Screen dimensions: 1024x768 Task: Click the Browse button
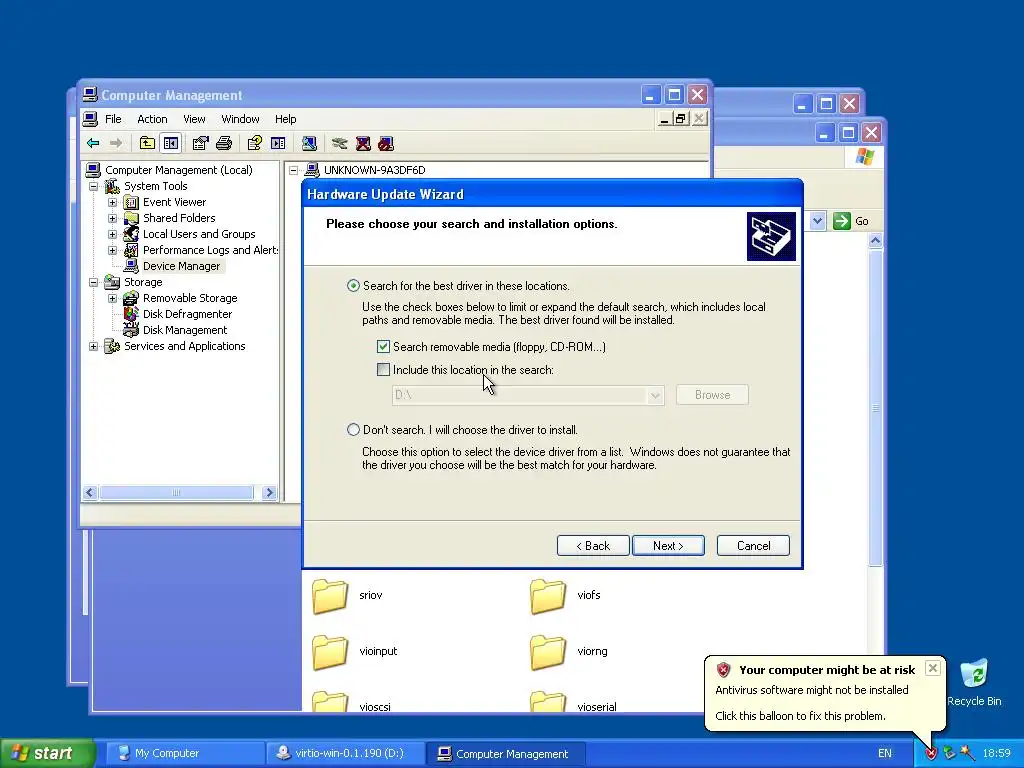712,395
